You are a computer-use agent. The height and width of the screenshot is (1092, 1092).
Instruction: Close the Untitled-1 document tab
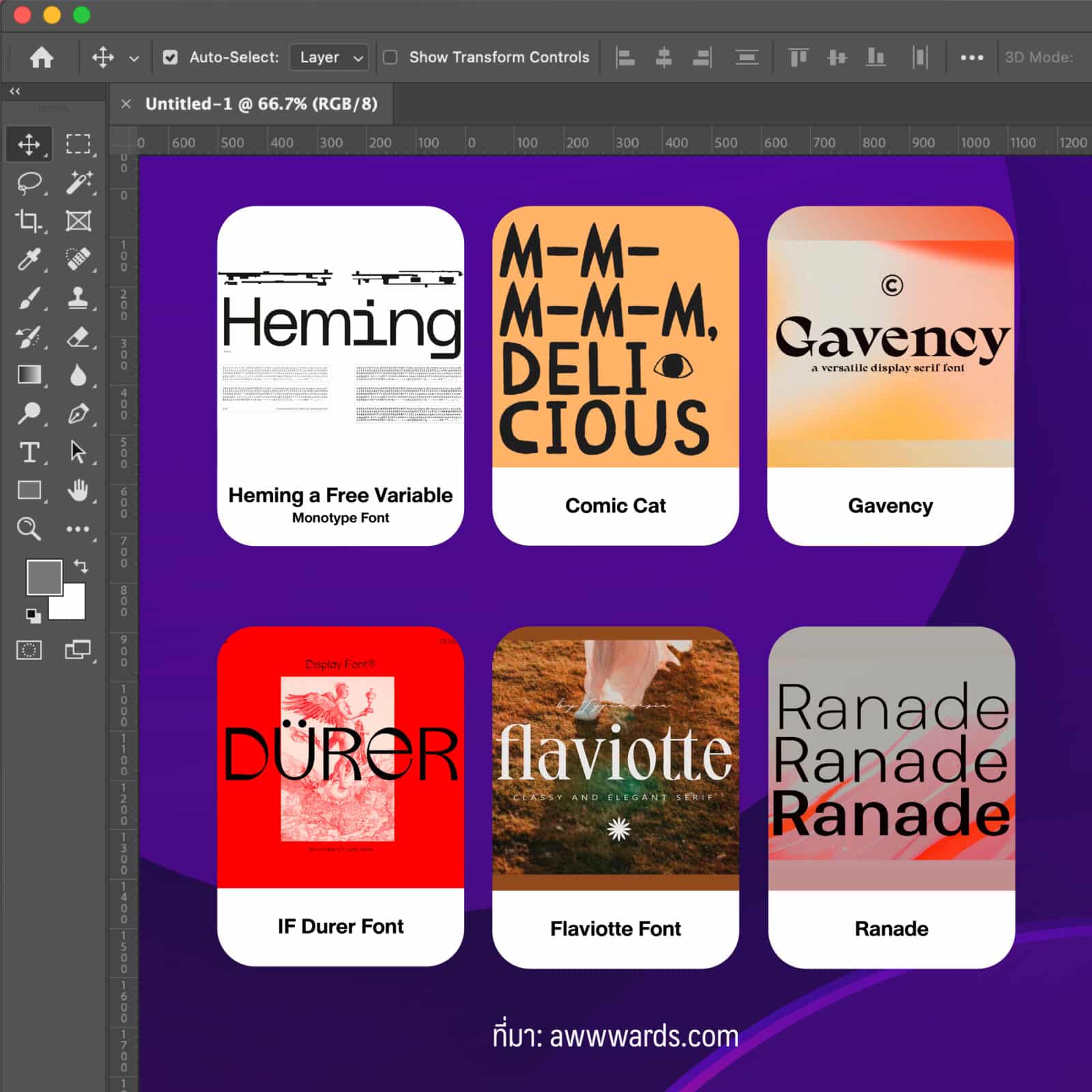pos(126,104)
